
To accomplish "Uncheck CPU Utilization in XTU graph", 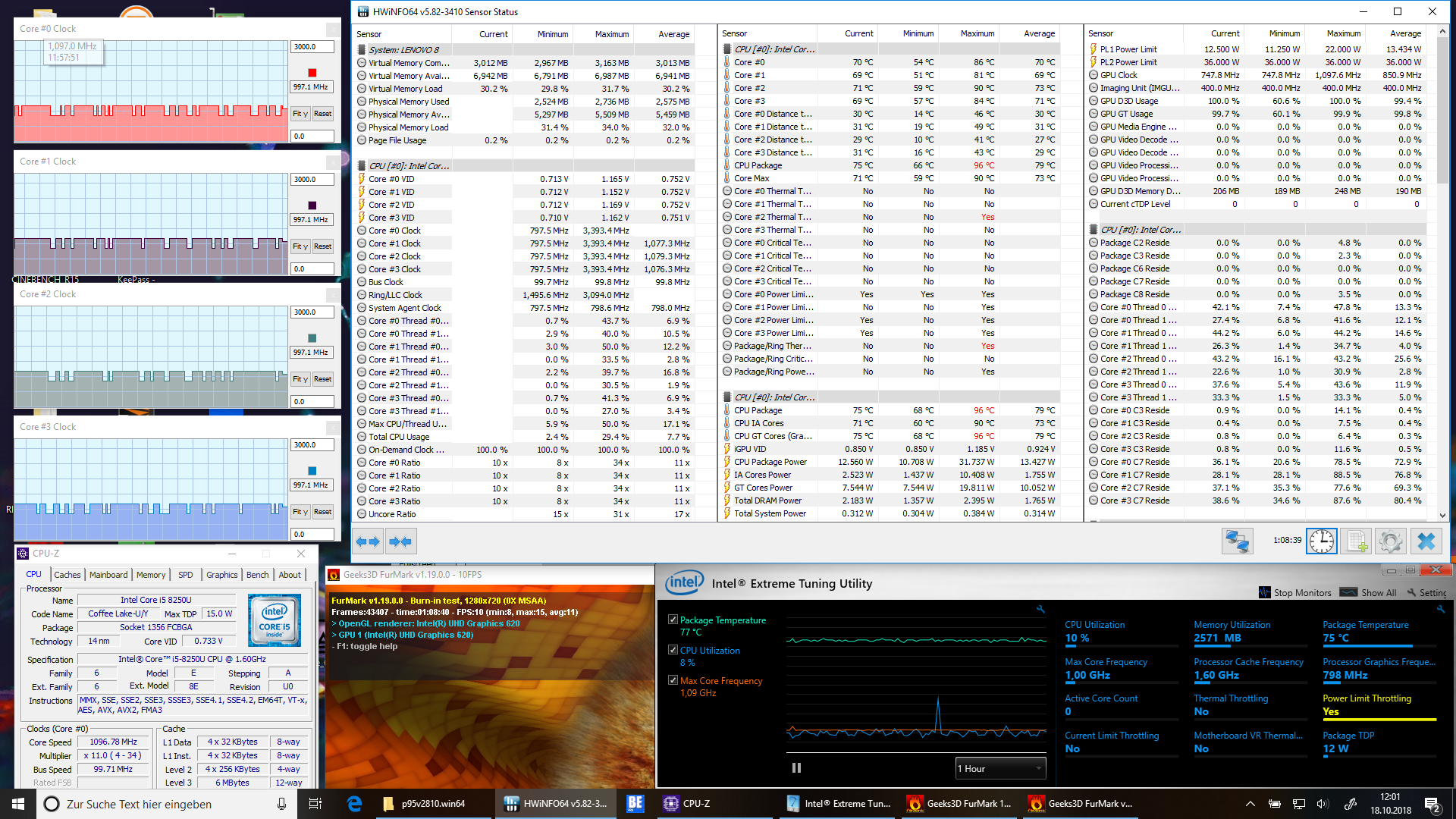I will pos(673,650).
